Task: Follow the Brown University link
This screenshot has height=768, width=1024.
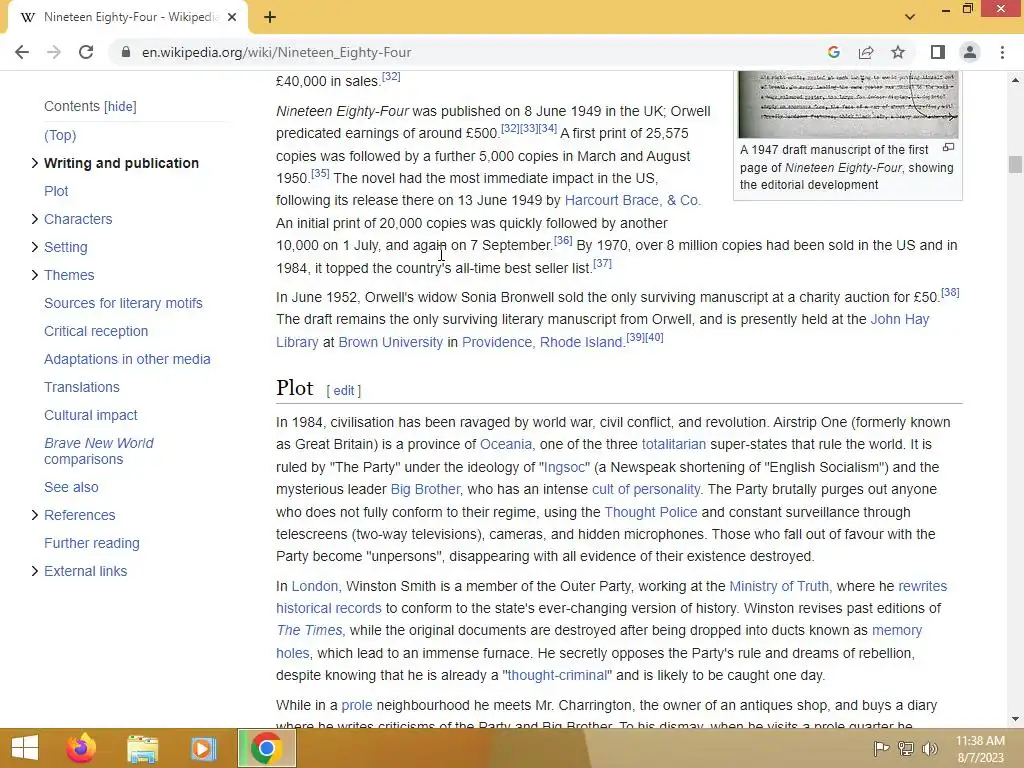Action: tap(391, 342)
